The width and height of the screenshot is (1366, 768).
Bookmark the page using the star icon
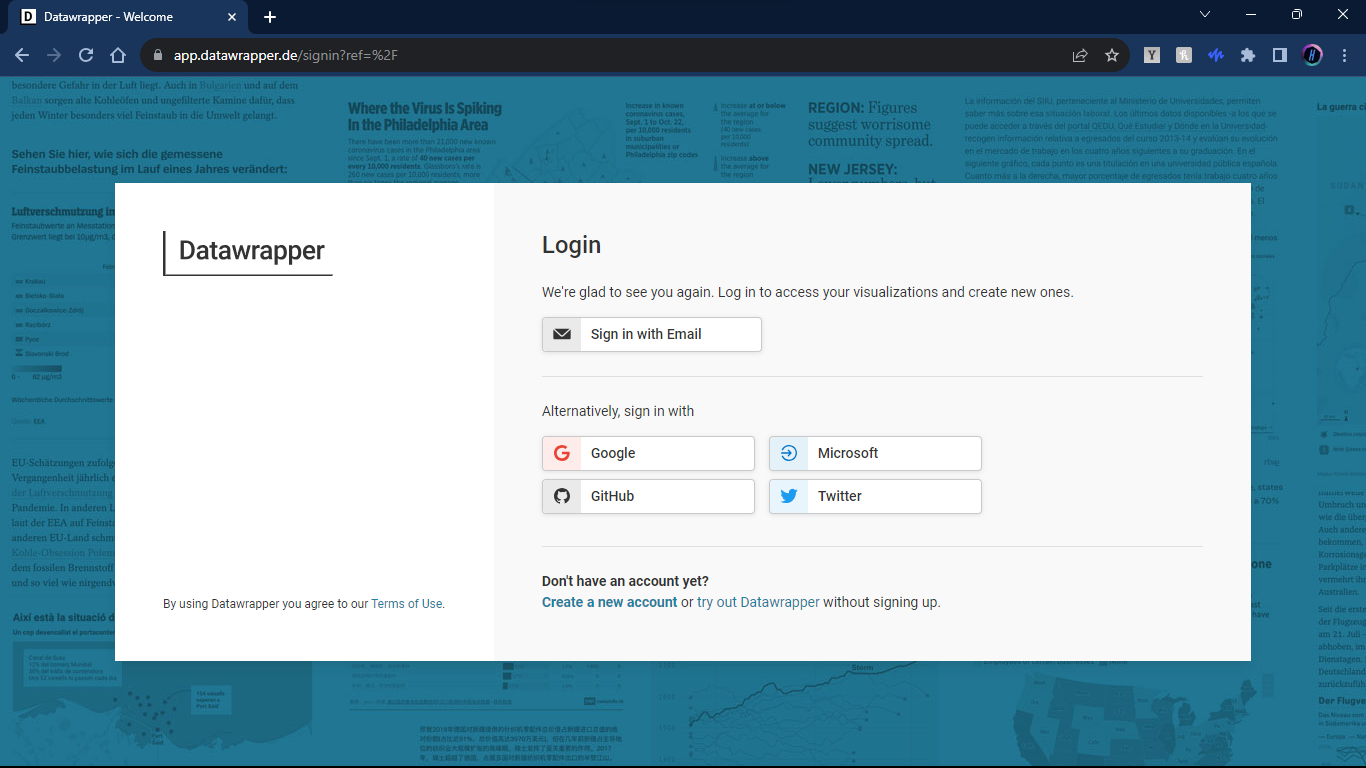tap(1112, 55)
